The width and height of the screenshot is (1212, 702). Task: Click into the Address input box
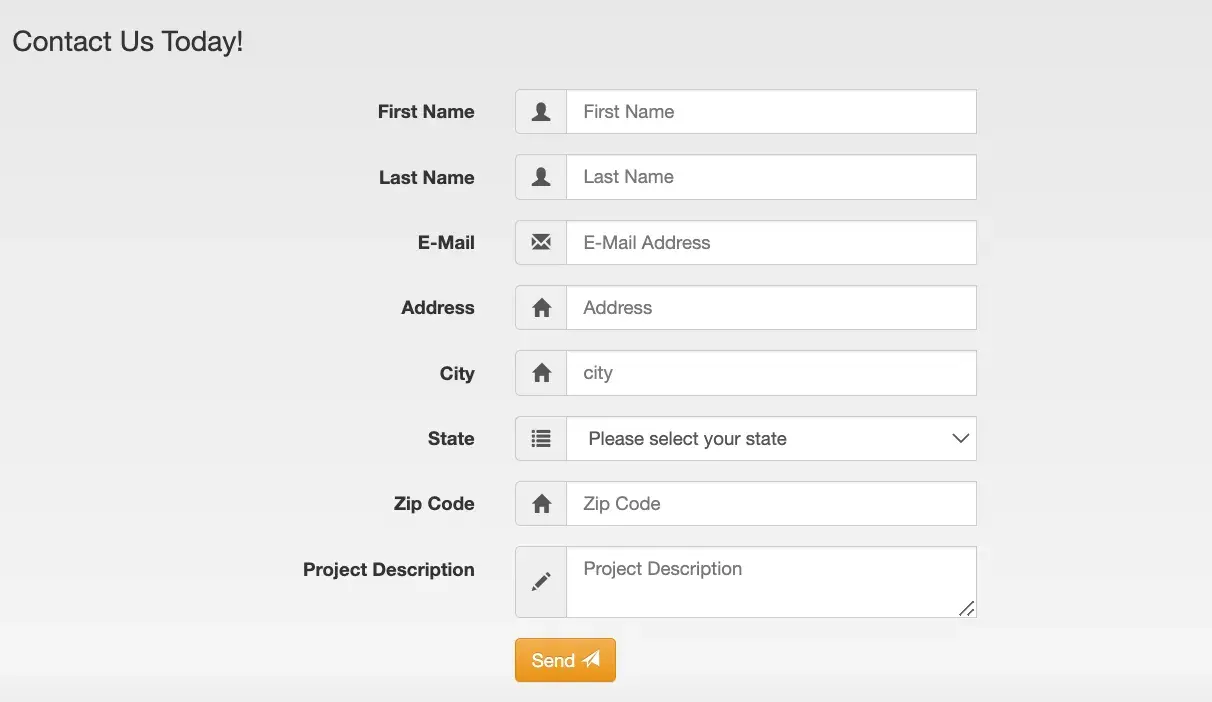(770, 308)
